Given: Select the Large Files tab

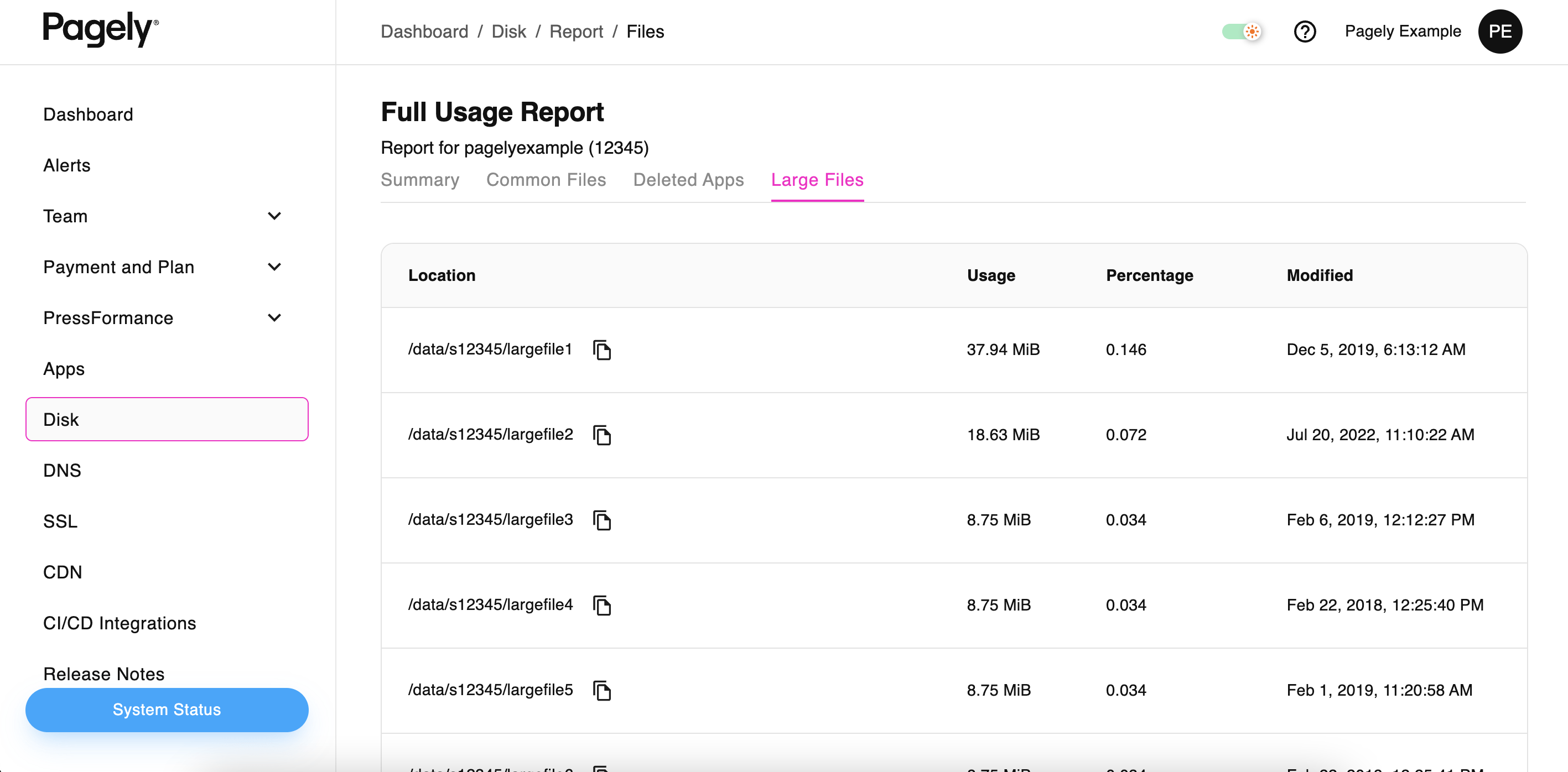Looking at the screenshot, I should [x=817, y=180].
